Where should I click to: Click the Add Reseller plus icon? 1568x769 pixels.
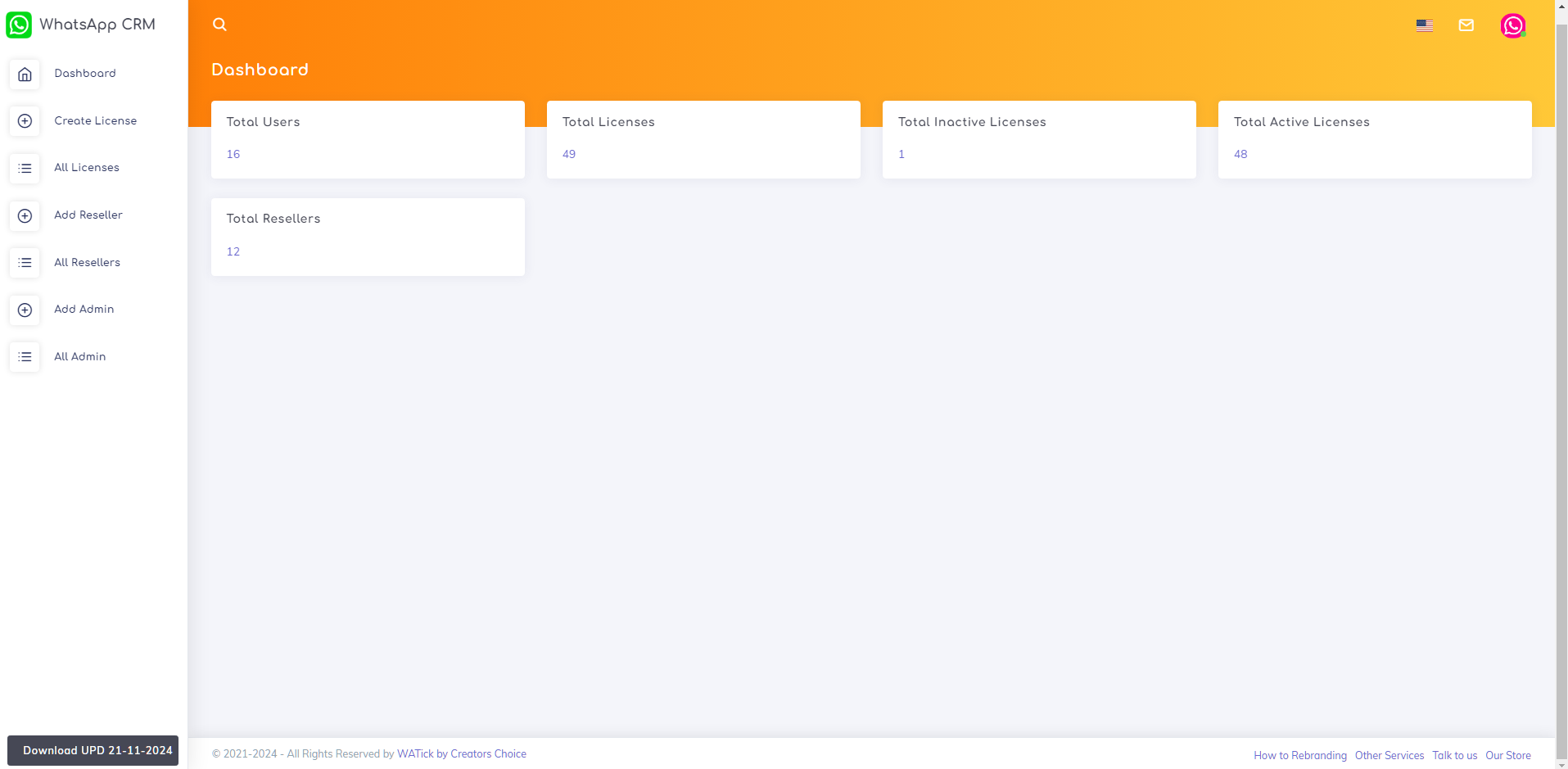point(25,215)
